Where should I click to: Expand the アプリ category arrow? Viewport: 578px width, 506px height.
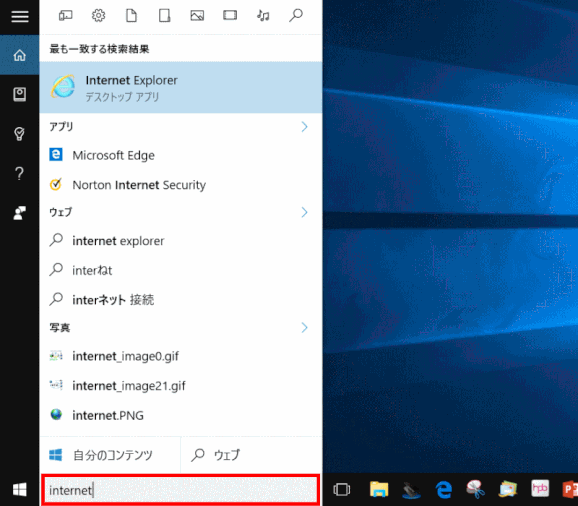point(304,127)
